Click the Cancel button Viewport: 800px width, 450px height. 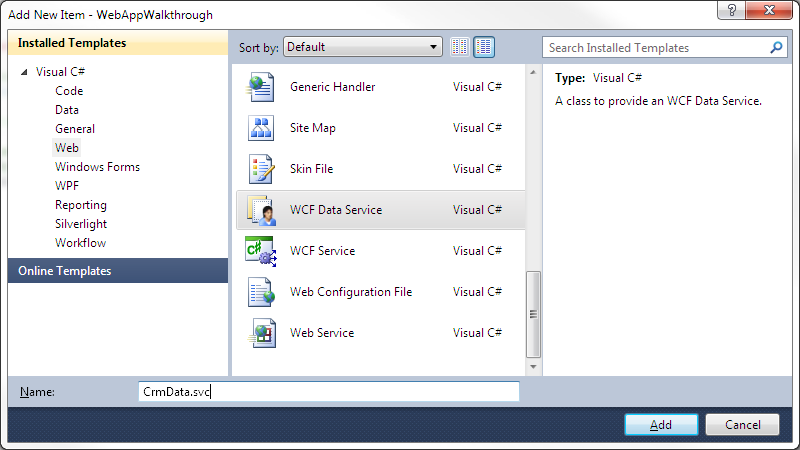click(x=742, y=424)
